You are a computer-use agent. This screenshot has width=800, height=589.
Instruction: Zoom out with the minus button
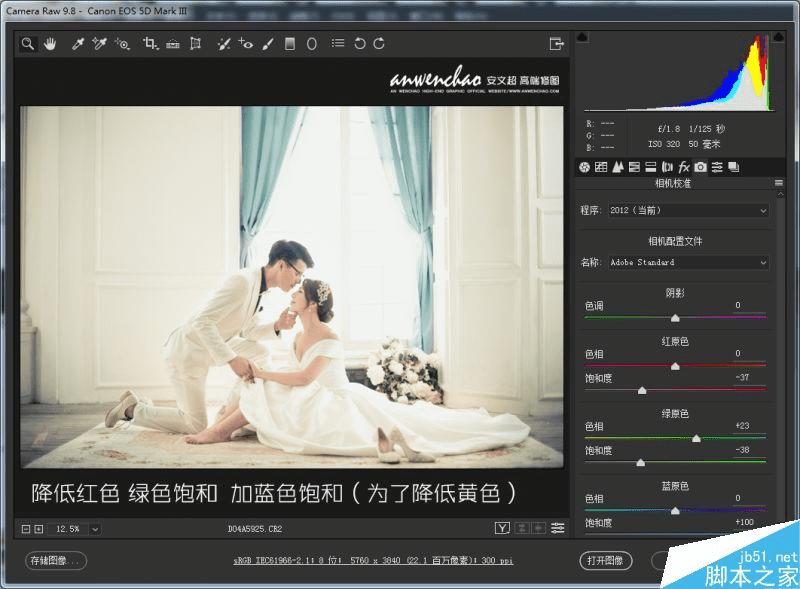[26, 529]
